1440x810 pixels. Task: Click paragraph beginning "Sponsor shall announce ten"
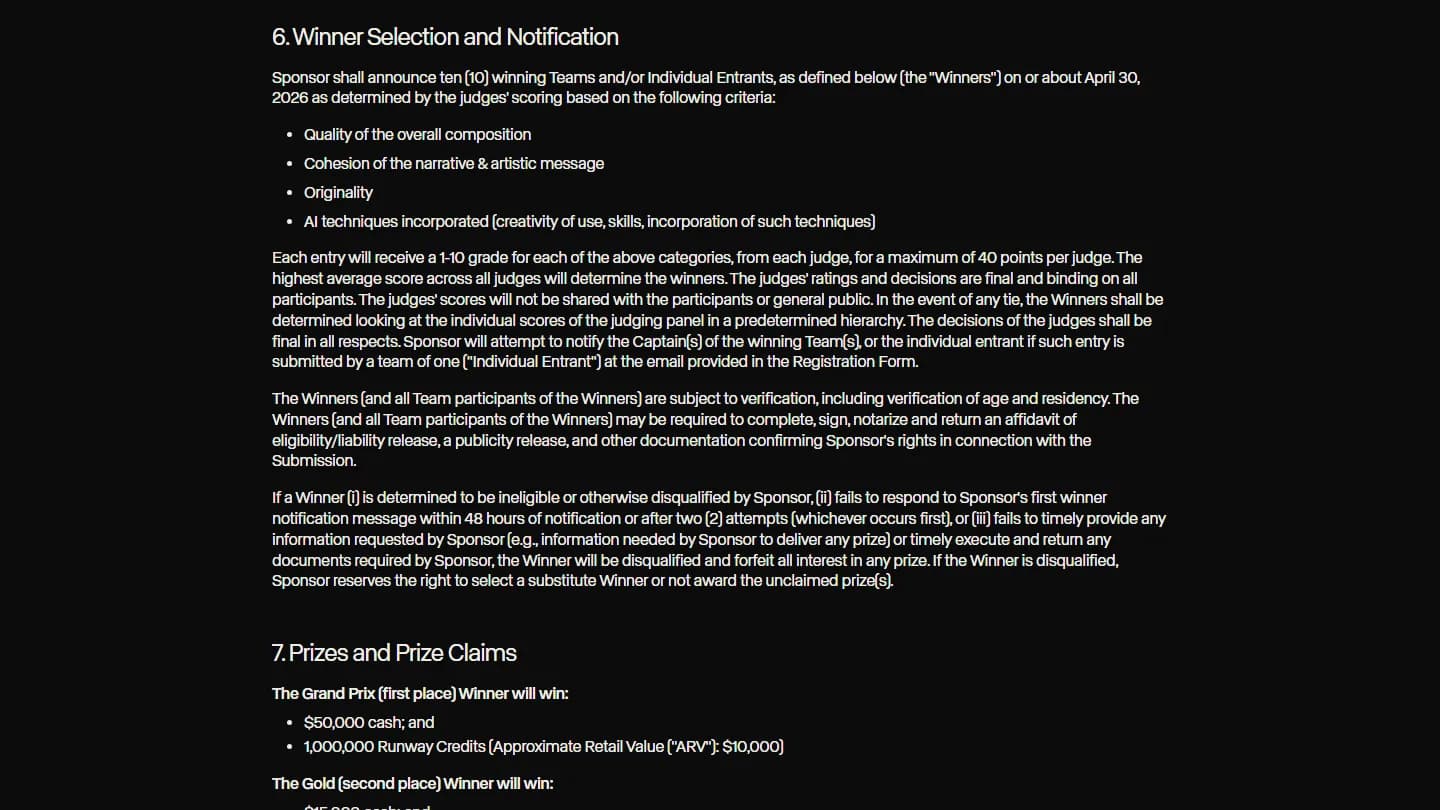[x=706, y=88]
